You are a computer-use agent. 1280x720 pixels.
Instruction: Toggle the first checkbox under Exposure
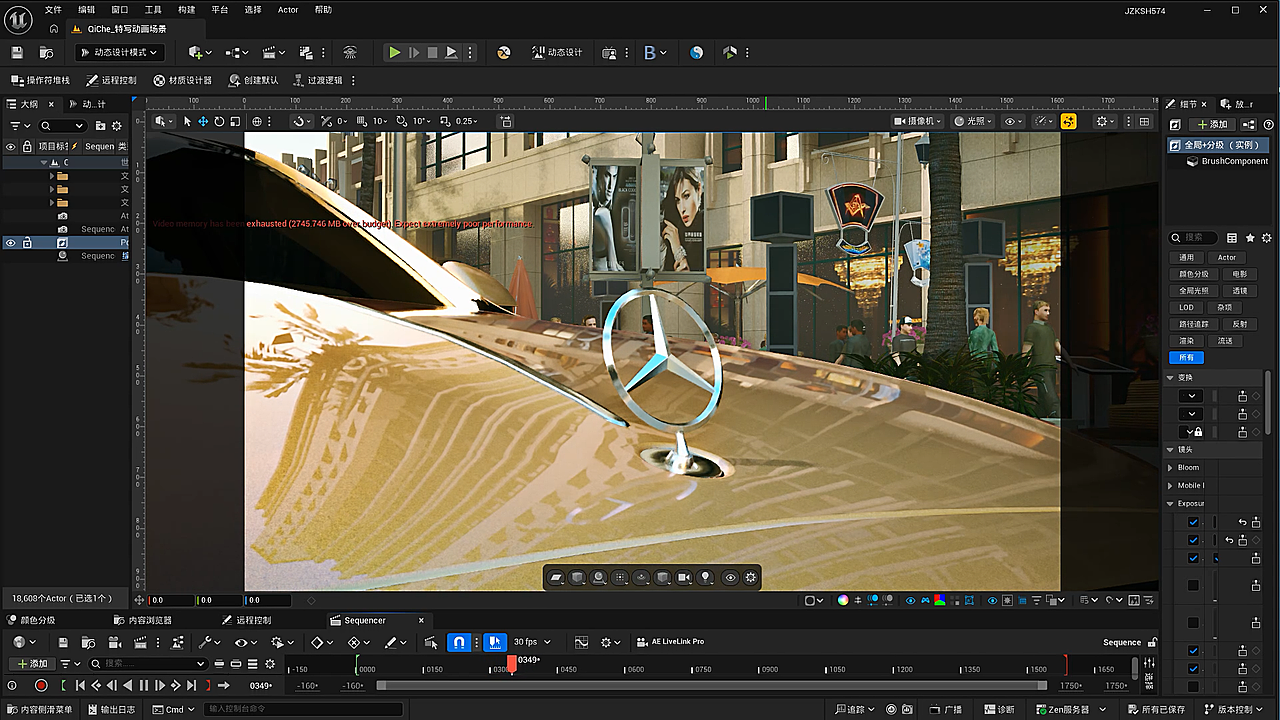[1193, 522]
